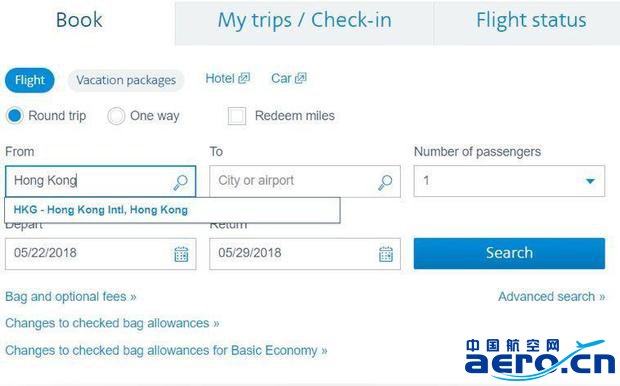Click the magnifier icon in From field
The image size is (620, 386).
click(180, 182)
